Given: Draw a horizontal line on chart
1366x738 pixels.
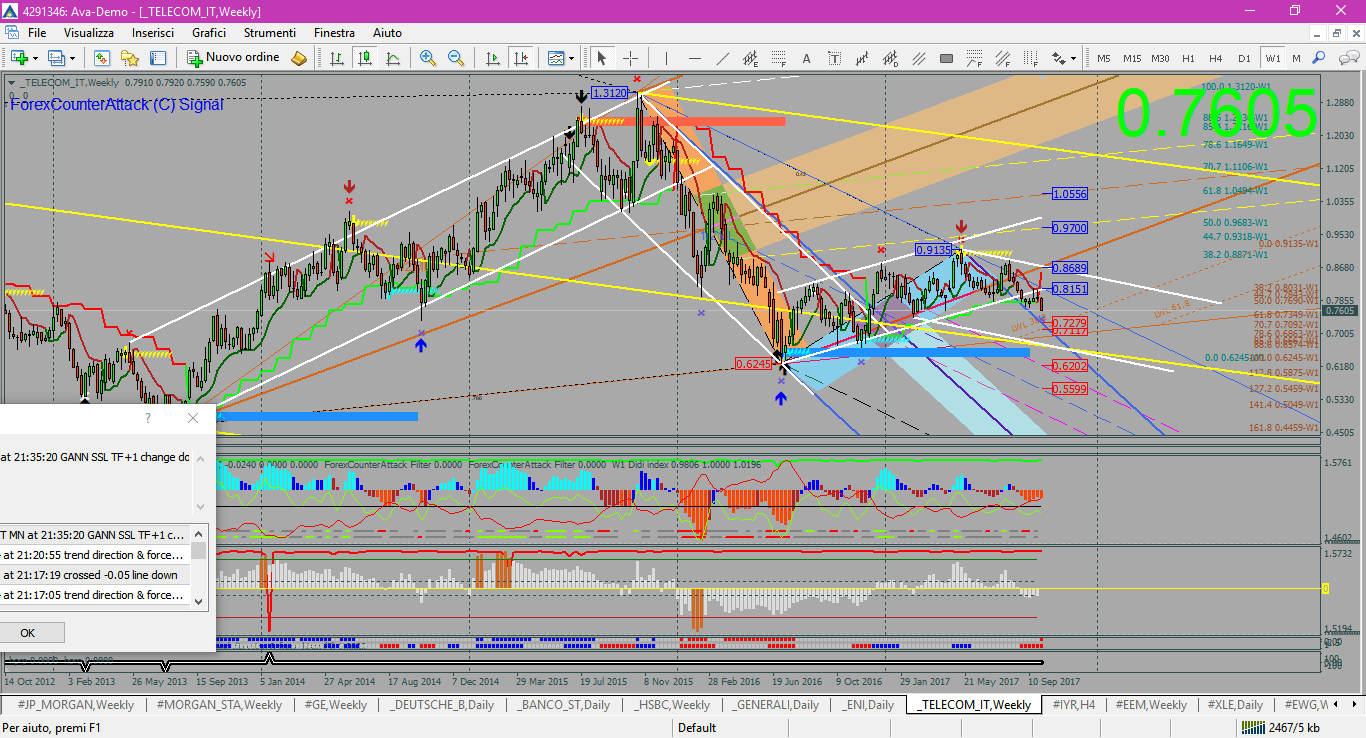Looking at the screenshot, I should tap(694, 58).
